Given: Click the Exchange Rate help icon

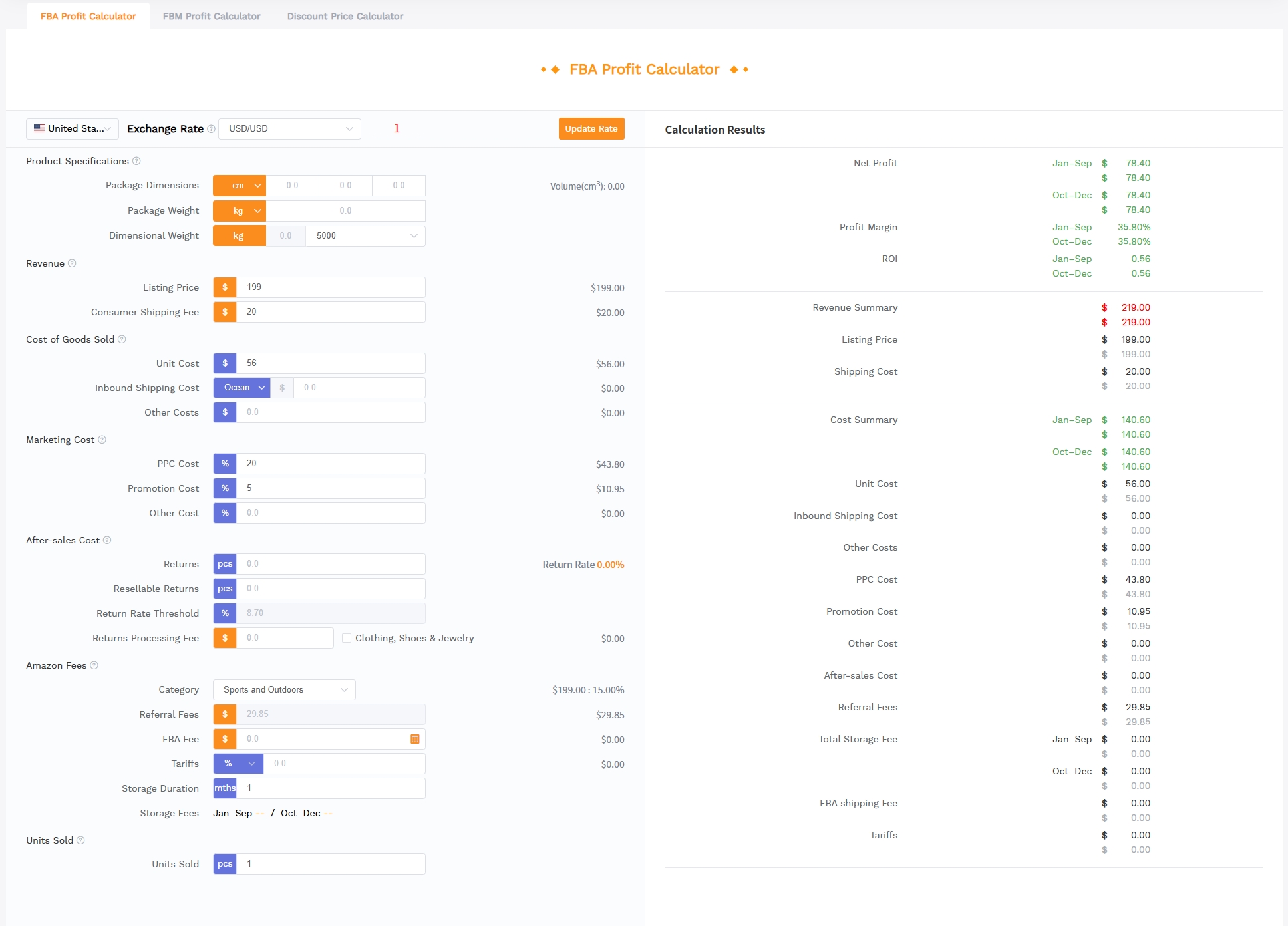Looking at the screenshot, I should tap(211, 129).
